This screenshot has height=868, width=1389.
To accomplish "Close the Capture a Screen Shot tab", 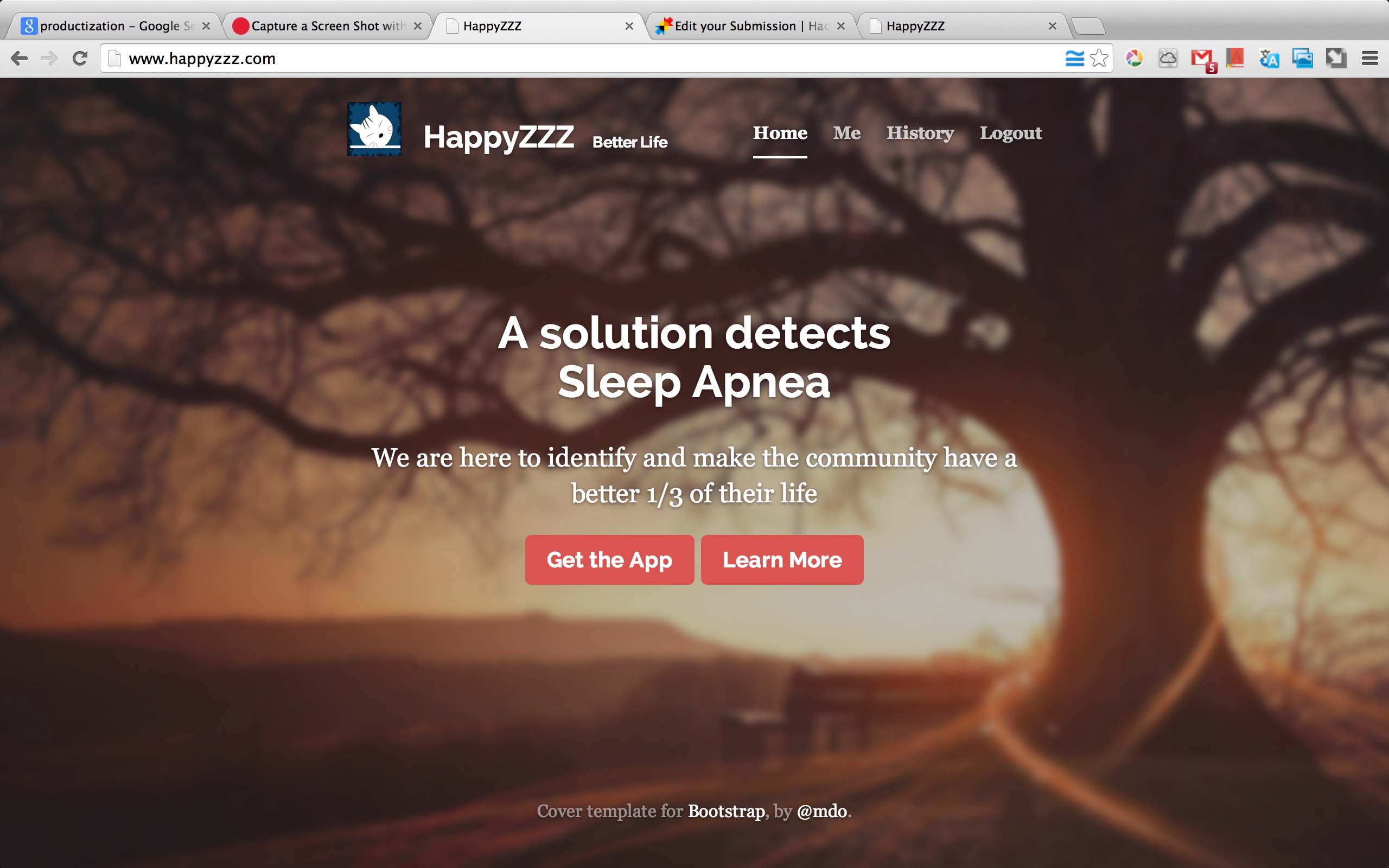I will coord(417,26).
